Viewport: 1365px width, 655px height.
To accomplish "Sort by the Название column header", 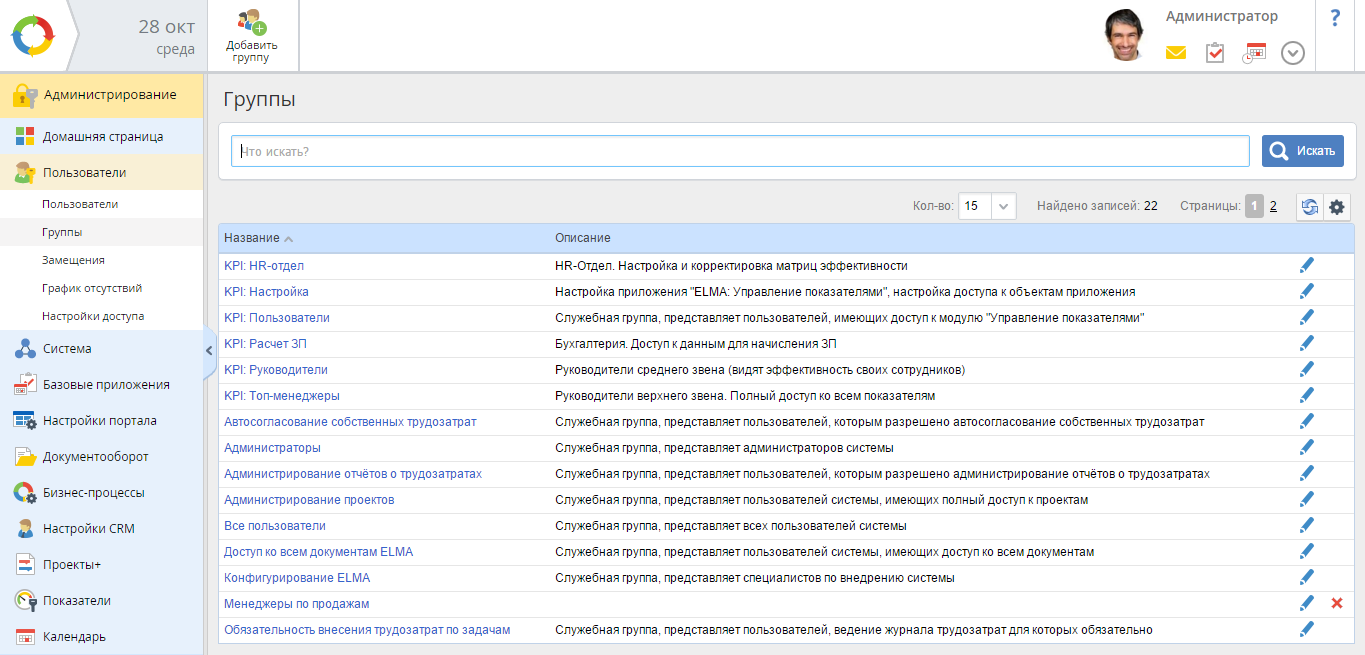I will pos(252,238).
